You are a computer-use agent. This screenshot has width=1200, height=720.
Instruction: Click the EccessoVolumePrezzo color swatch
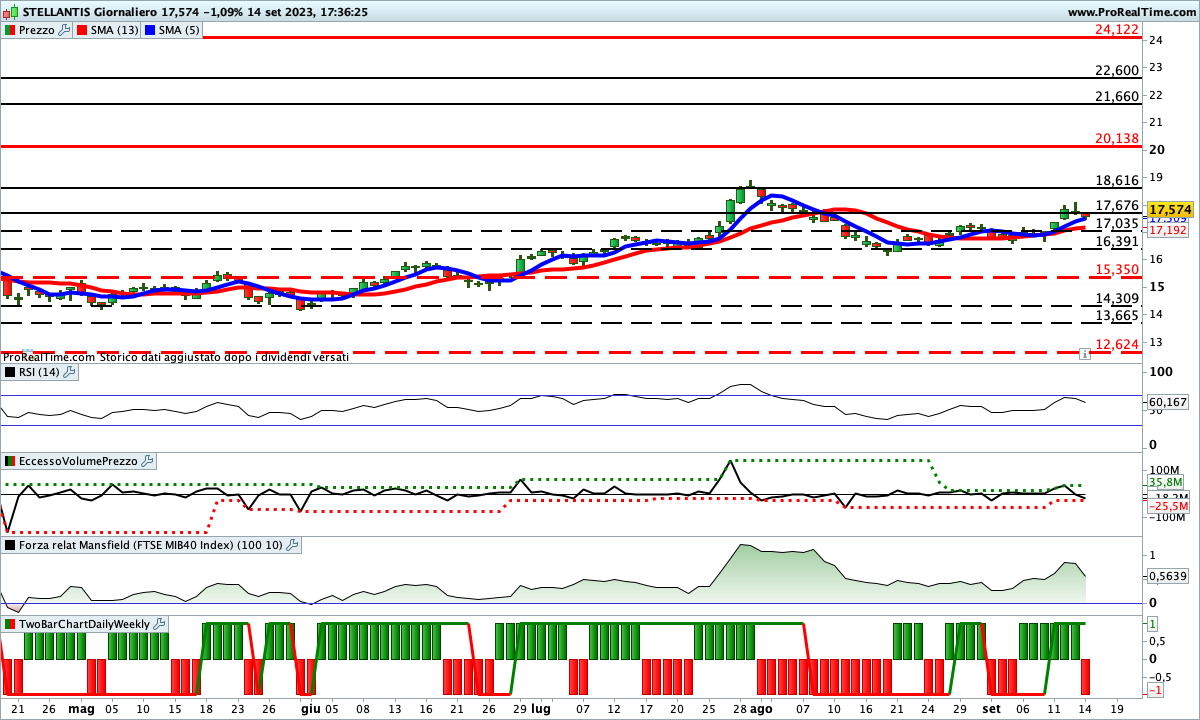coord(10,461)
